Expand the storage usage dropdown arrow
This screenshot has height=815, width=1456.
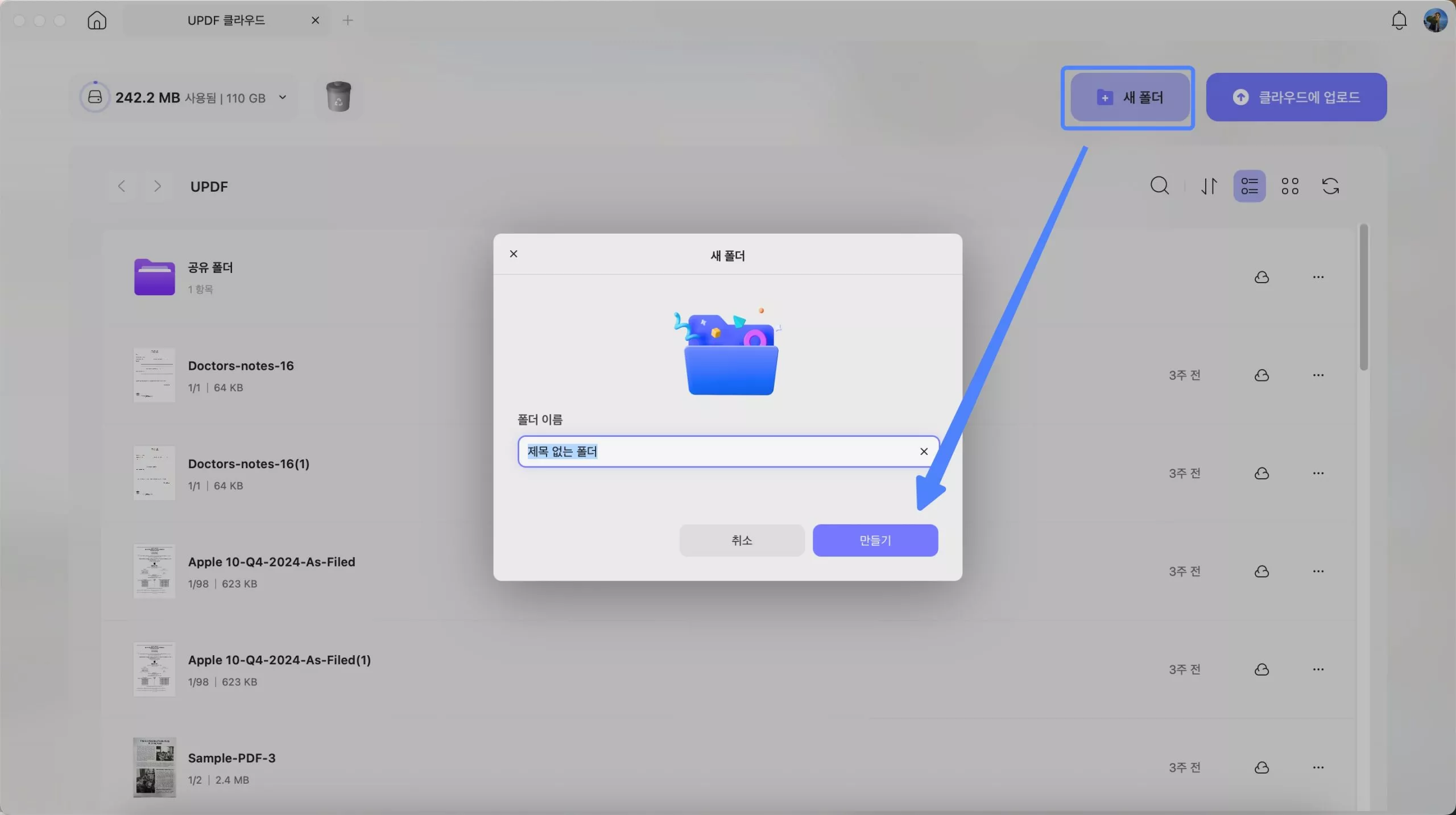click(283, 97)
